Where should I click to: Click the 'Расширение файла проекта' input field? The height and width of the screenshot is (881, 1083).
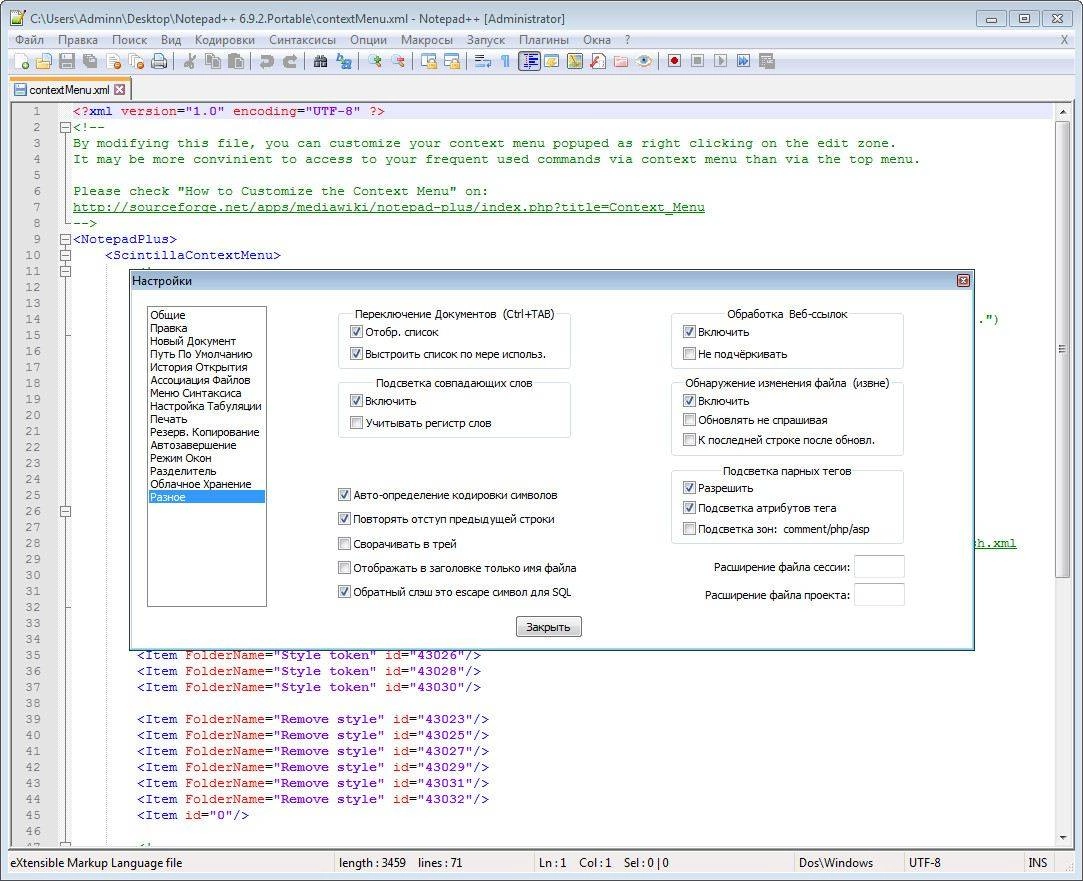[879, 594]
